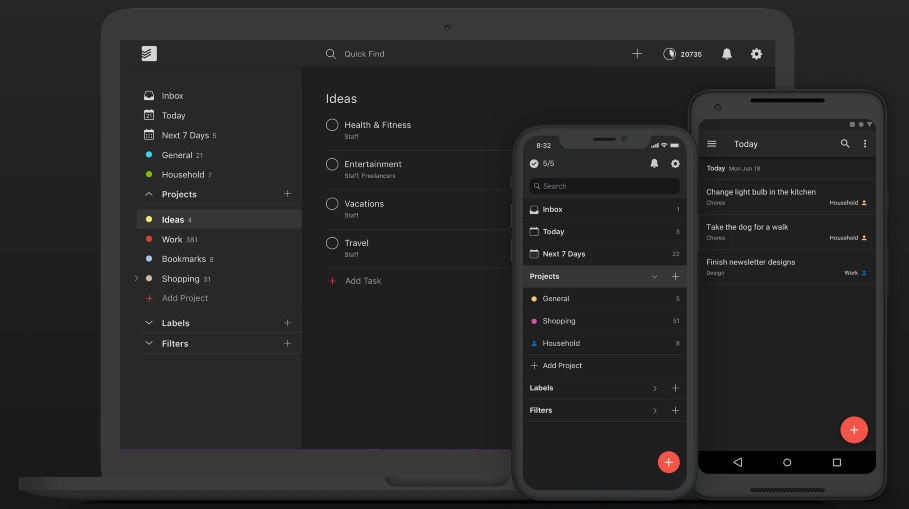Click the Search field on the iPhone
The height and width of the screenshot is (509, 909).
click(x=605, y=186)
